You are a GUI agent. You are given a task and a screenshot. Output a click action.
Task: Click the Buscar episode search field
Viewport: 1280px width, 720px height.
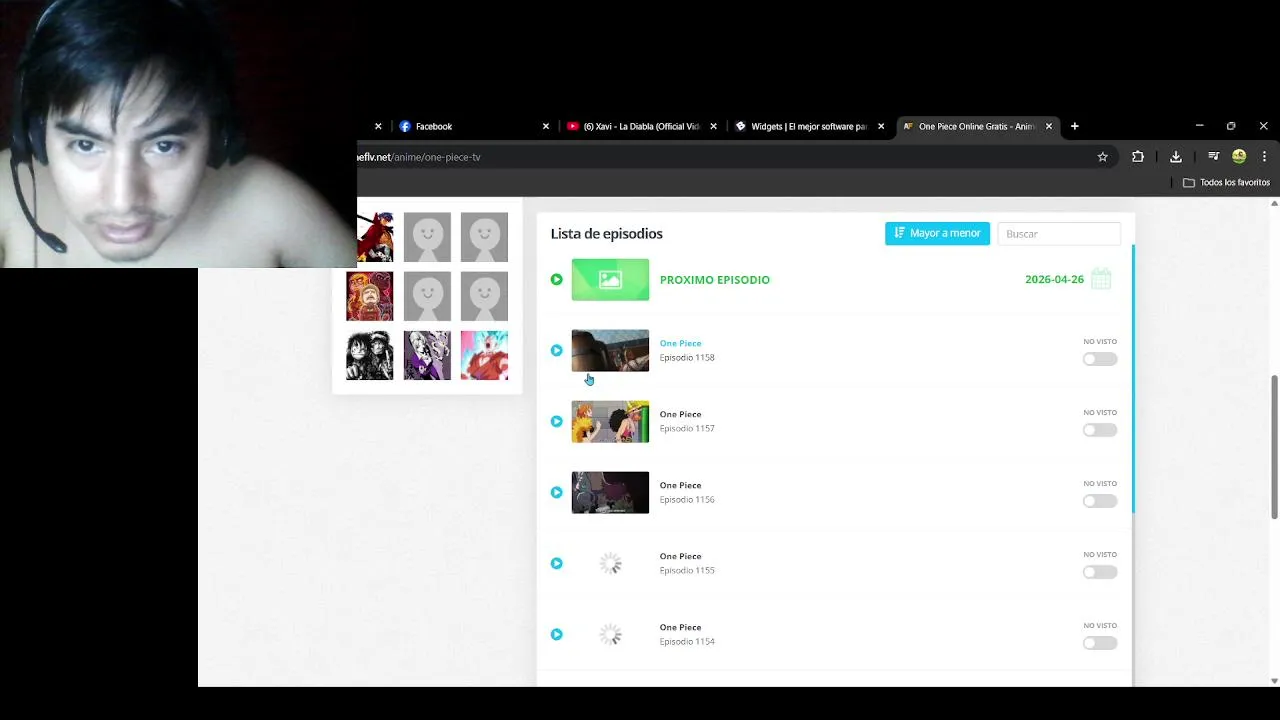click(1059, 233)
